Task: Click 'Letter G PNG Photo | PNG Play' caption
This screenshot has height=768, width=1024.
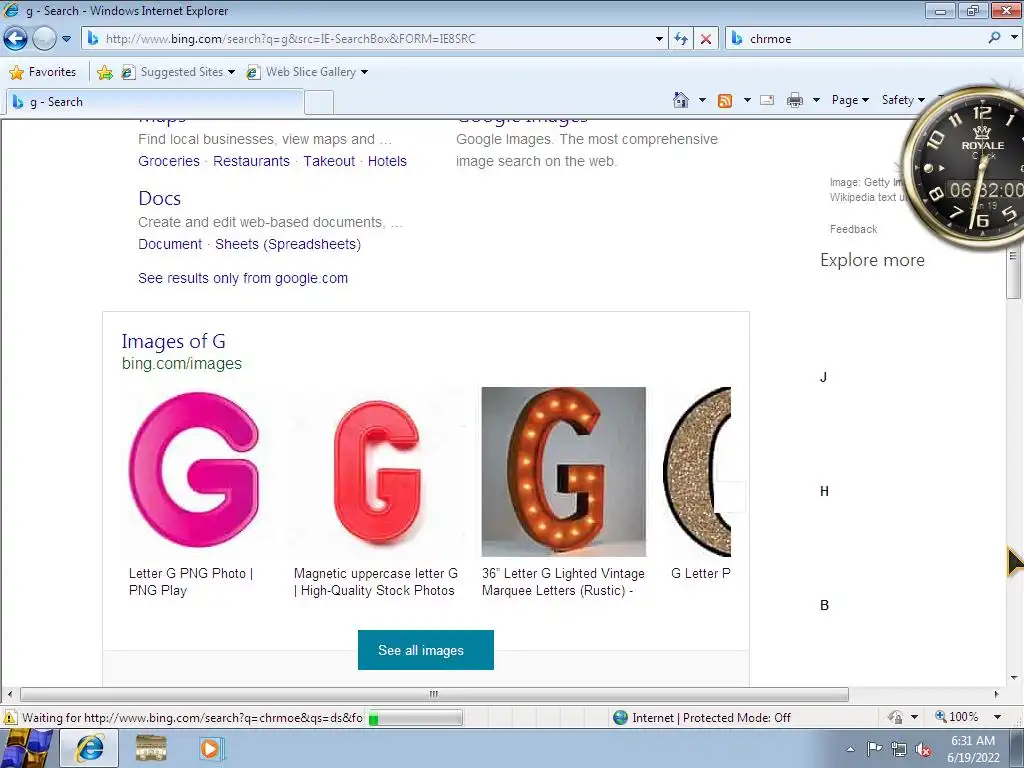Action: [191, 582]
